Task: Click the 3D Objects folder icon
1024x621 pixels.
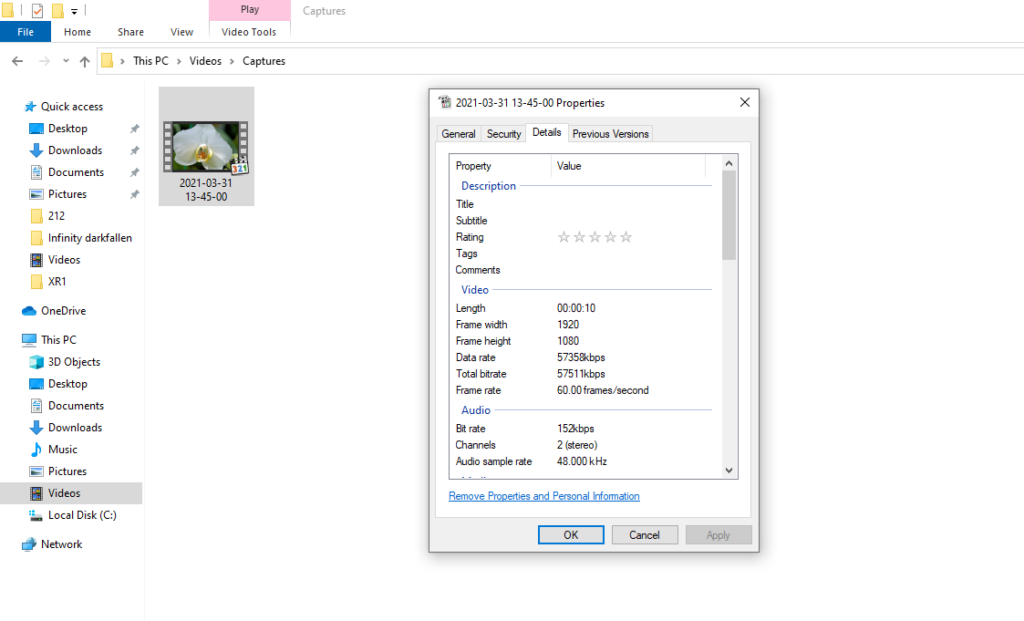Action: click(x=37, y=362)
